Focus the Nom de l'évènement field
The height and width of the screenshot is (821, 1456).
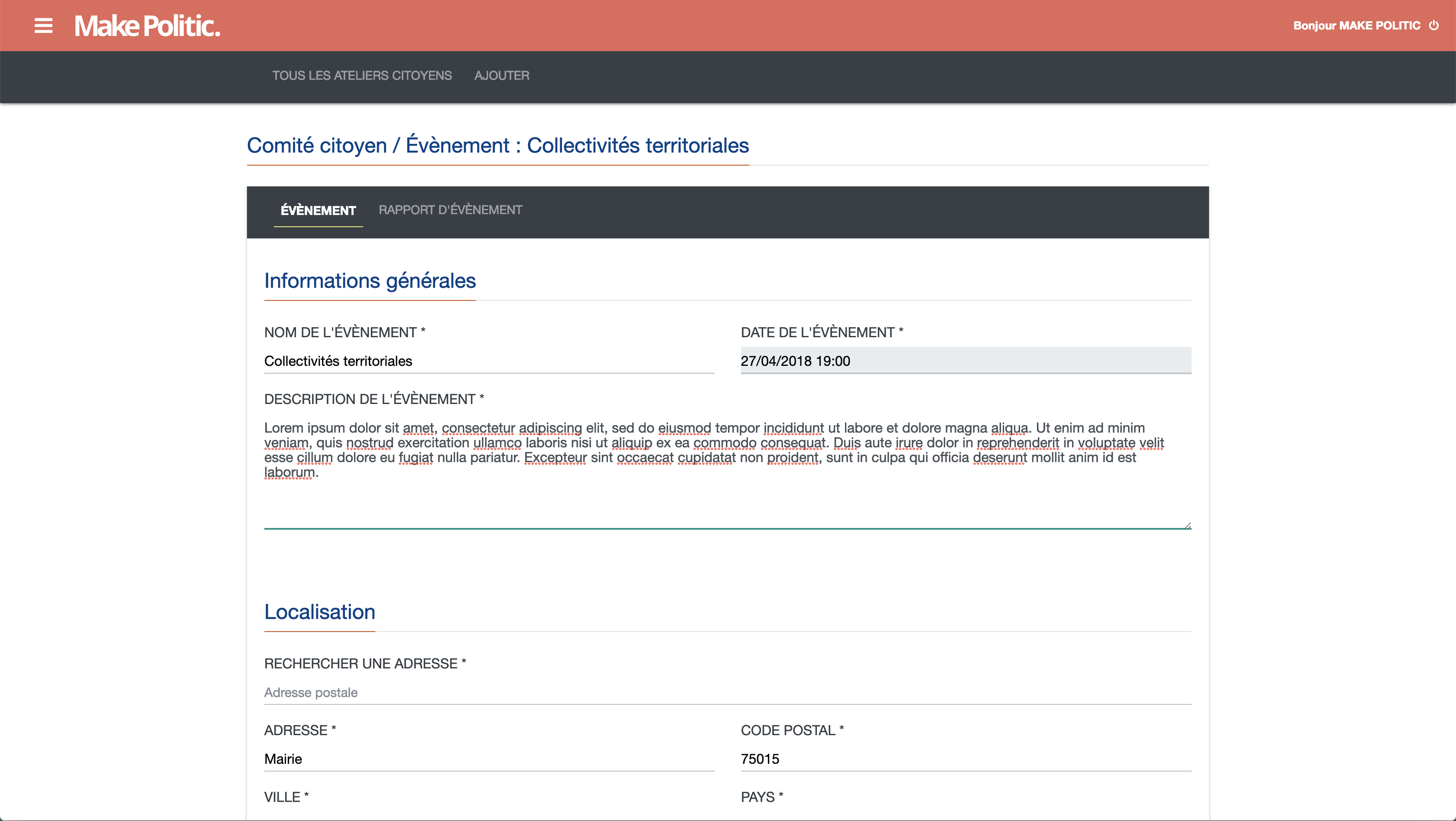point(489,361)
